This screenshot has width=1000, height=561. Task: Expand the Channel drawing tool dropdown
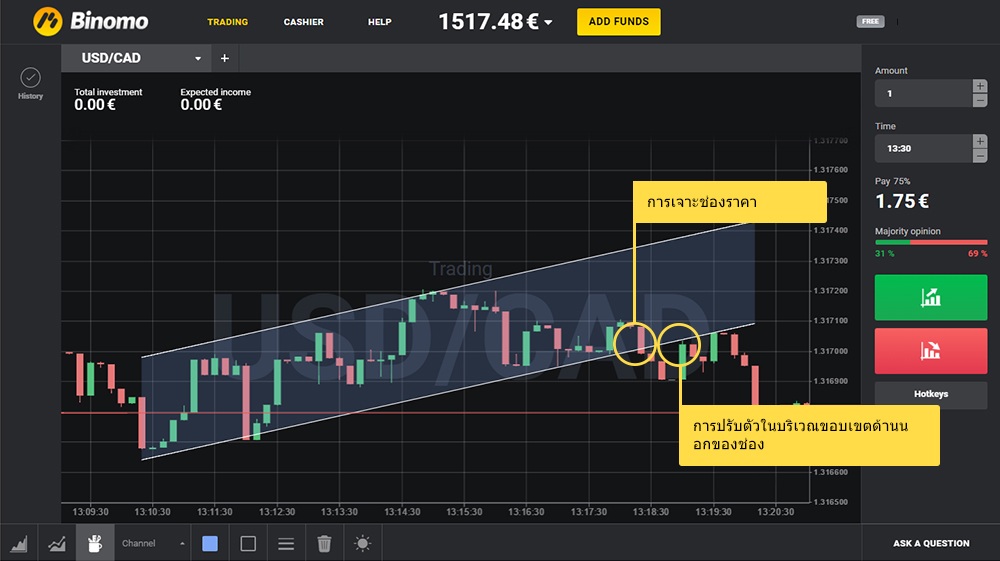(x=182, y=544)
